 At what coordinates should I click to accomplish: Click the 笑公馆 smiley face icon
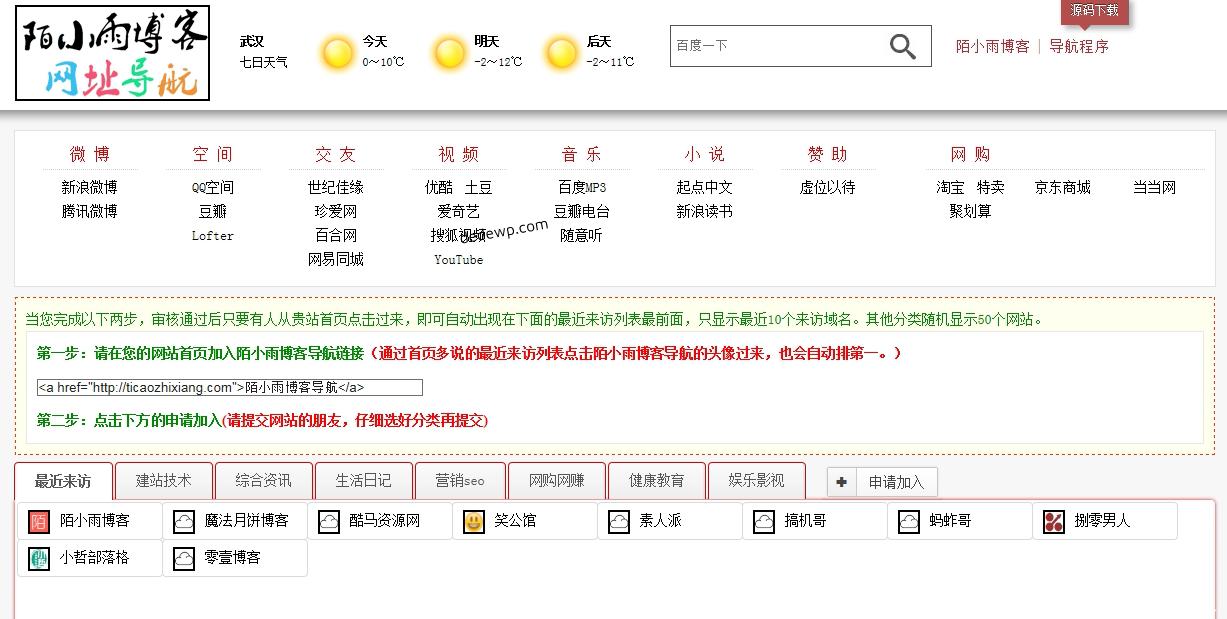pos(474,521)
